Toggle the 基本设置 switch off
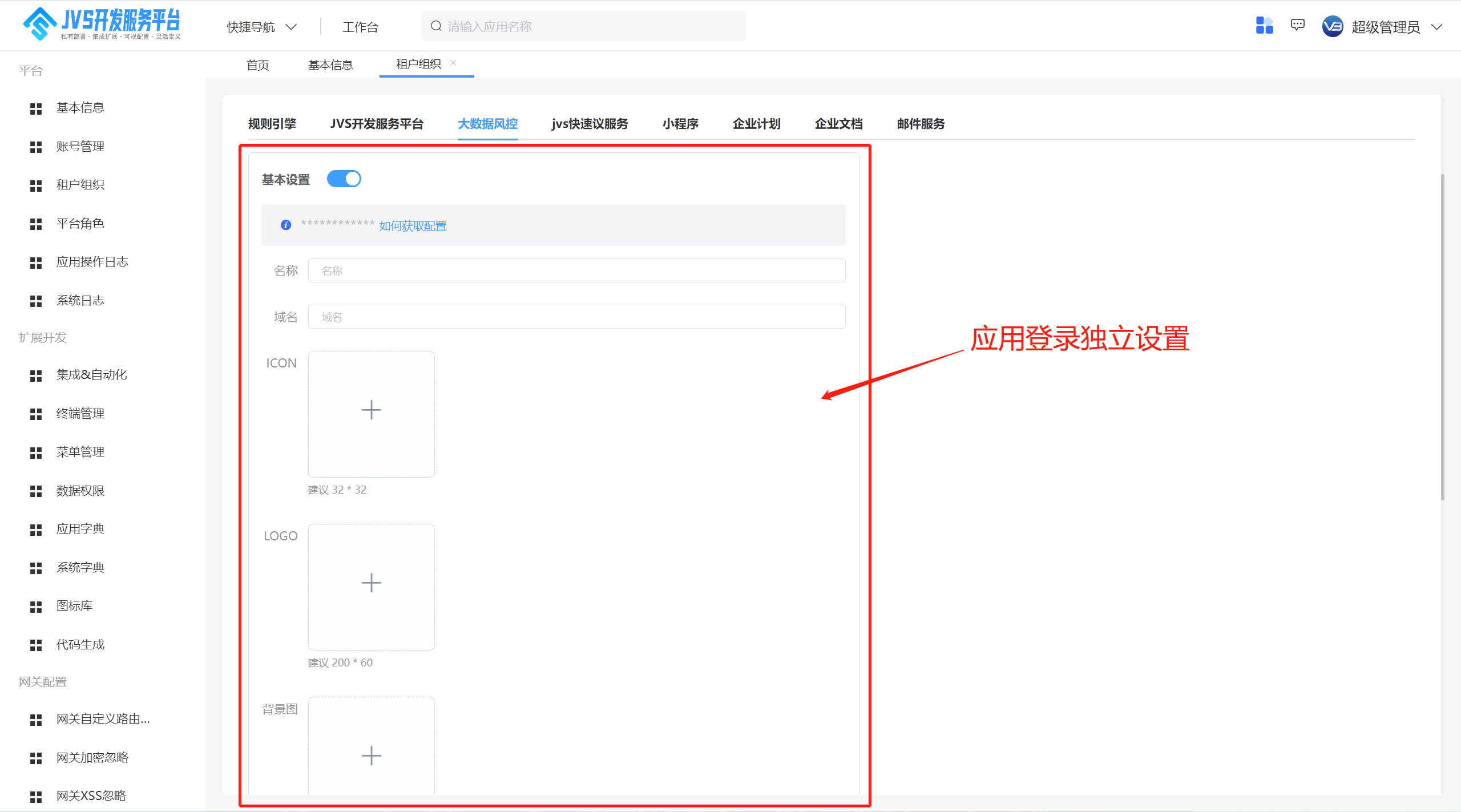Image resolution: width=1461 pixels, height=812 pixels. coord(344,179)
